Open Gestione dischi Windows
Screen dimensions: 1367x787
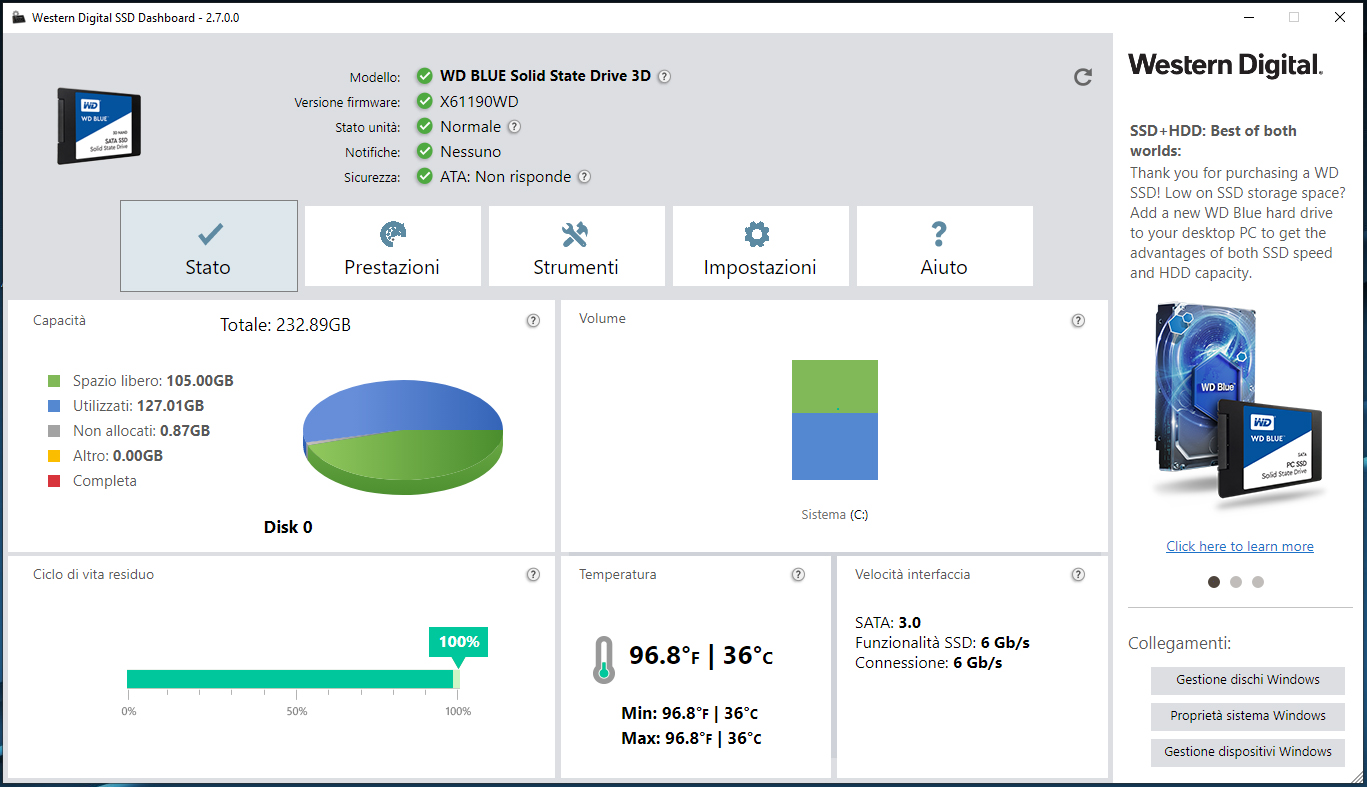(1247, 680)
